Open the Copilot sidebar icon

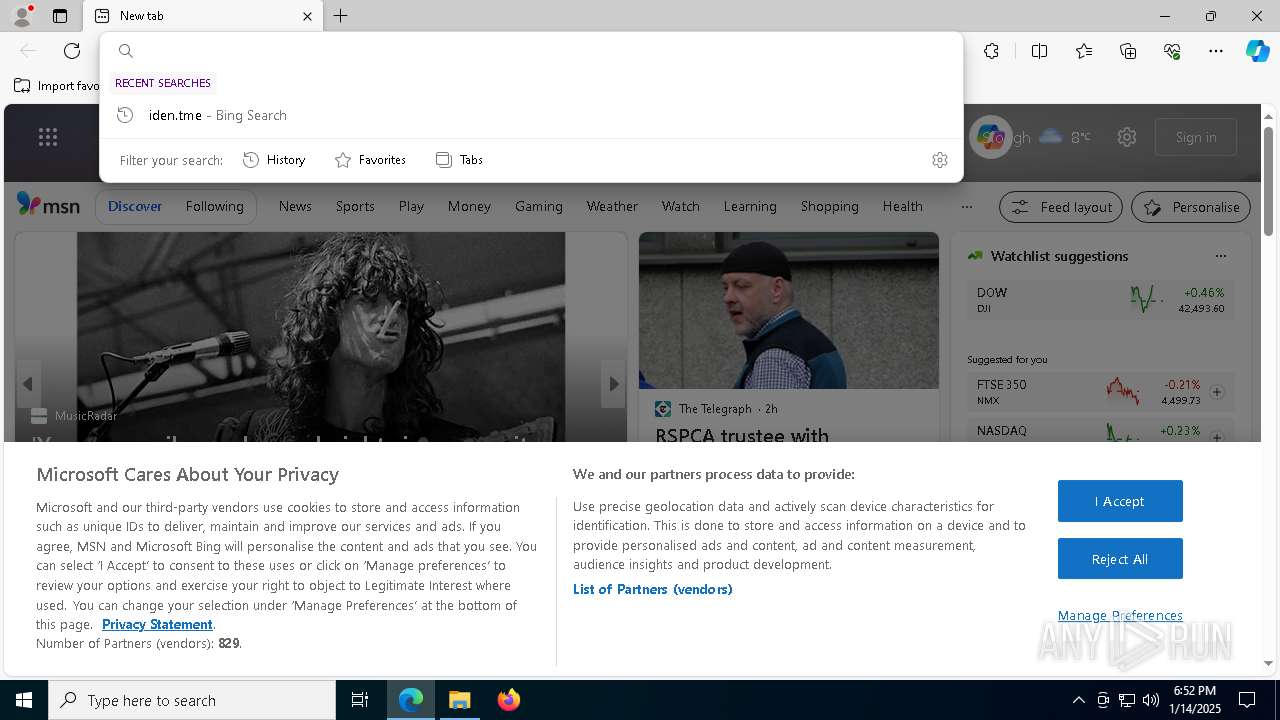coord(1257,51)
